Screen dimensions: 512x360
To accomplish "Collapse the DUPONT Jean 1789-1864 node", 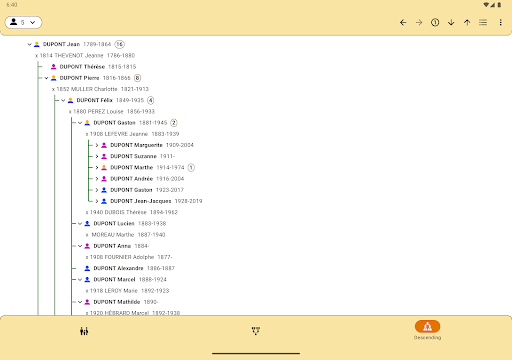I will [x=29, y=44].
